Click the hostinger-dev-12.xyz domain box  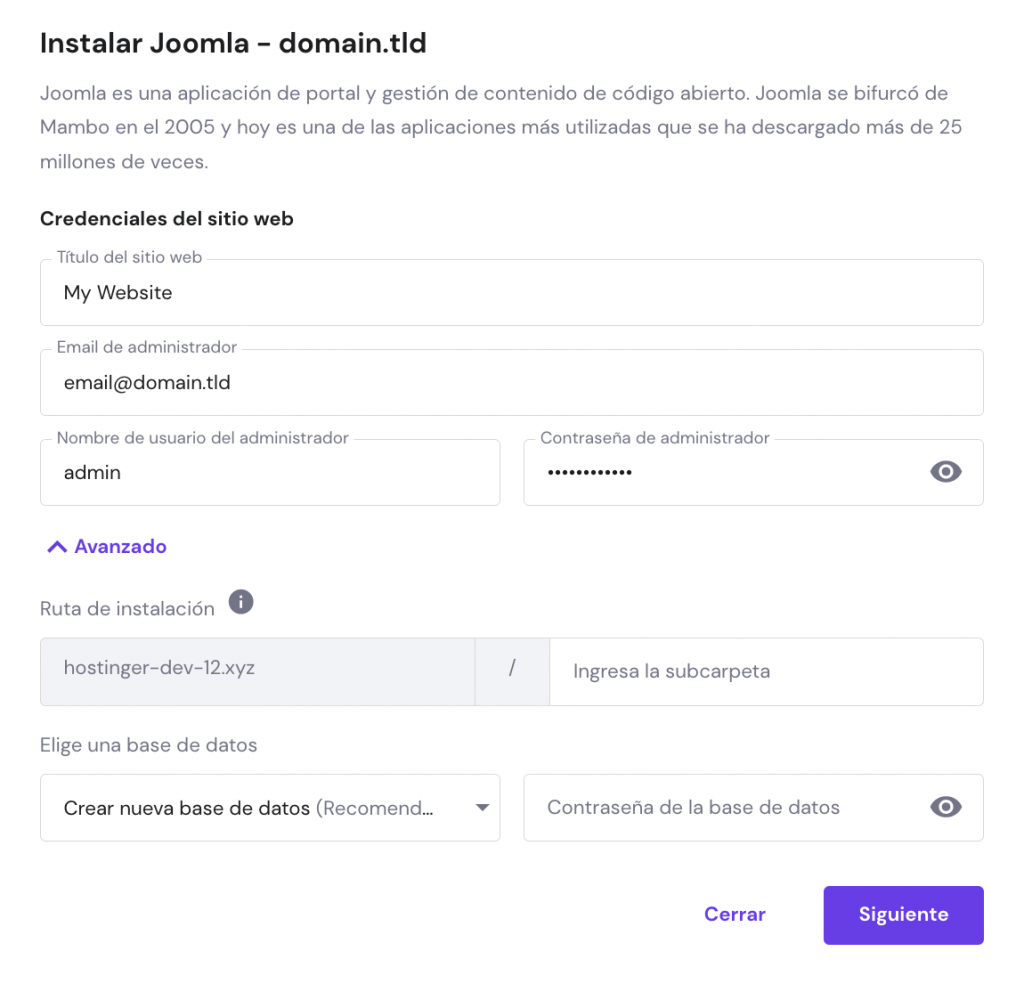pyautogui.click(x=256, y=671)
